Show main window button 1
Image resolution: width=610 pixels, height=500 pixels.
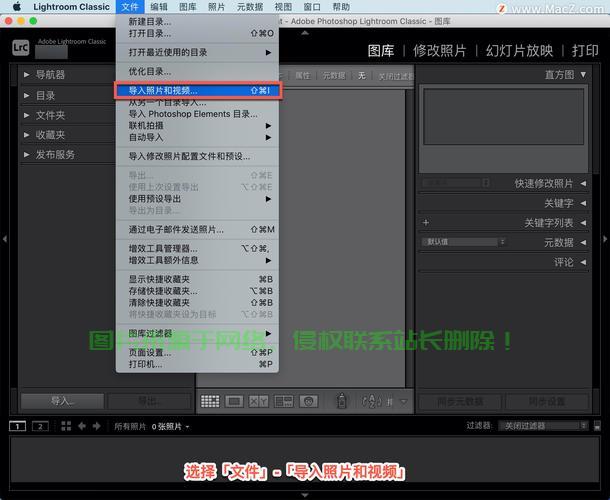tap(18, 426)
